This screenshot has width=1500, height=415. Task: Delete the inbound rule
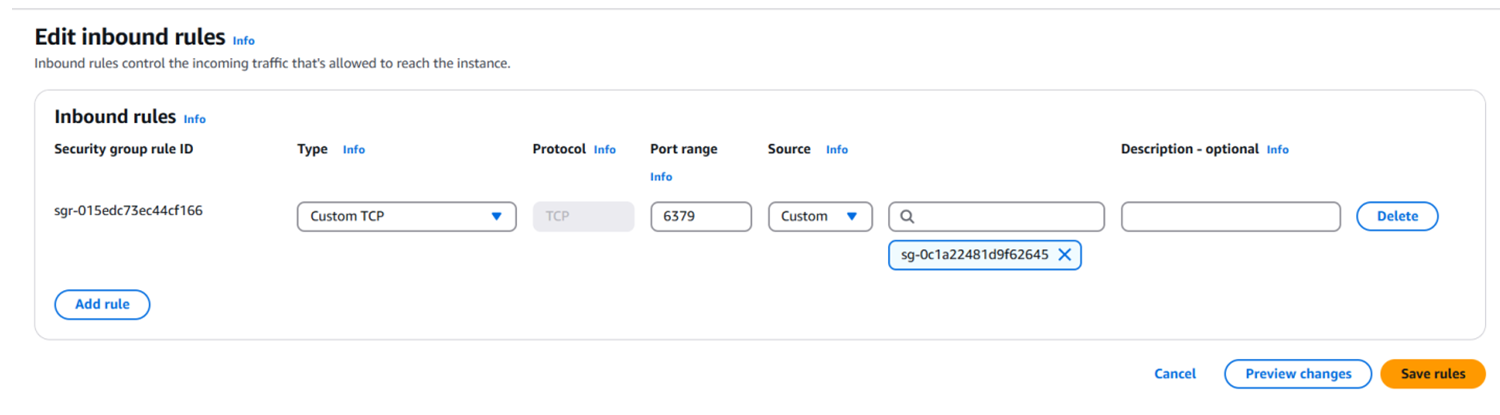[x=1397, y=216]
